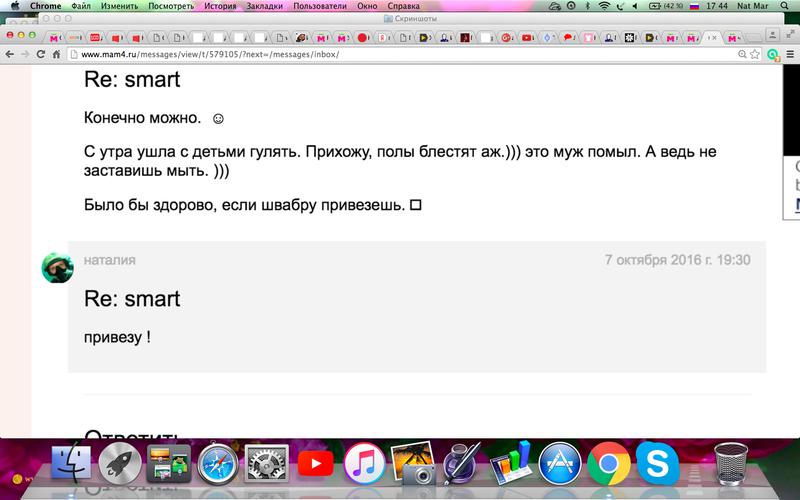
Task: Click наталия's round avatar picture
Action: (x=56, y=267)
